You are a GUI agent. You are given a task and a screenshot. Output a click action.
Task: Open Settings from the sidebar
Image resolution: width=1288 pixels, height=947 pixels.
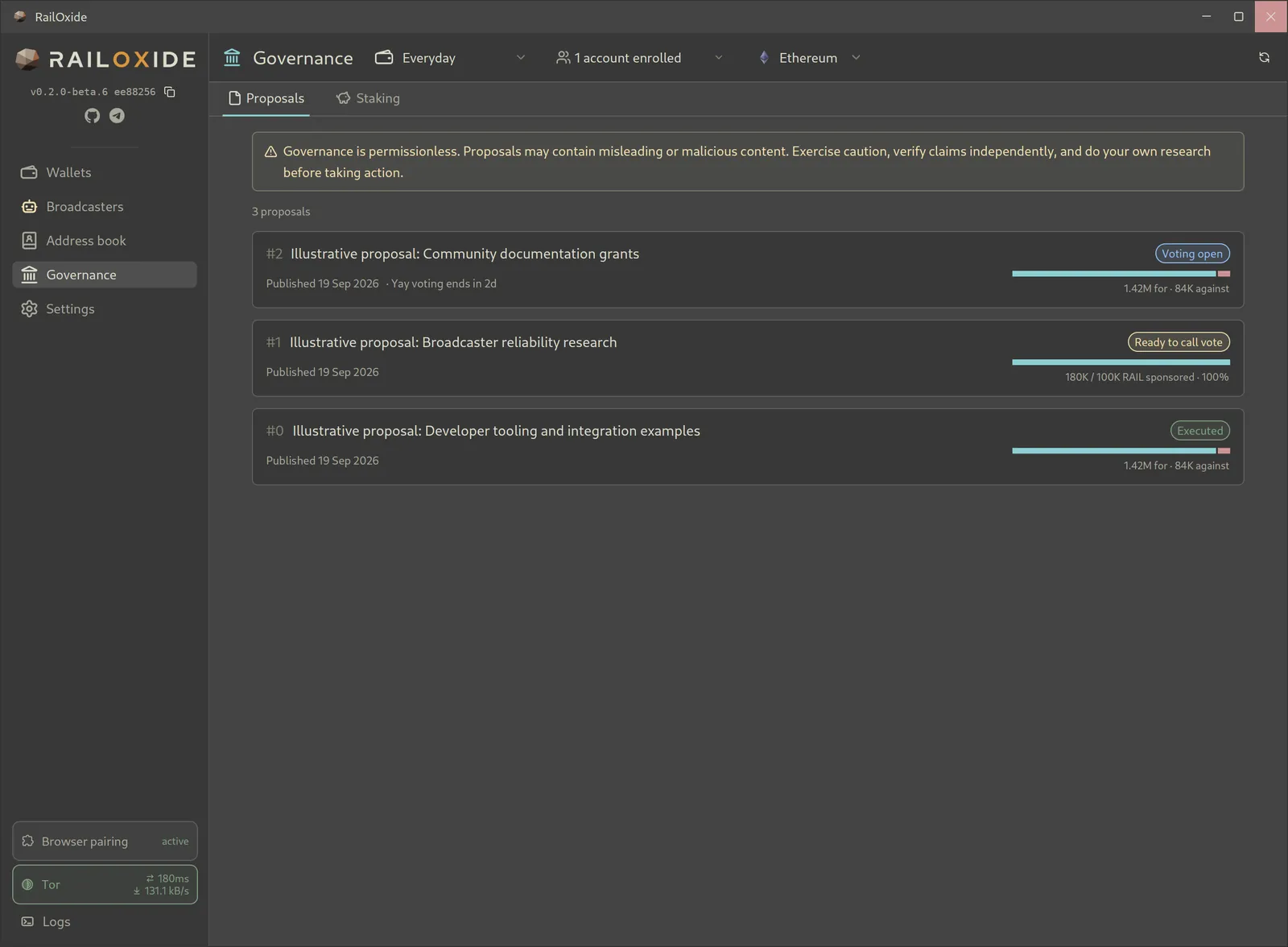[x=105, y=309]
